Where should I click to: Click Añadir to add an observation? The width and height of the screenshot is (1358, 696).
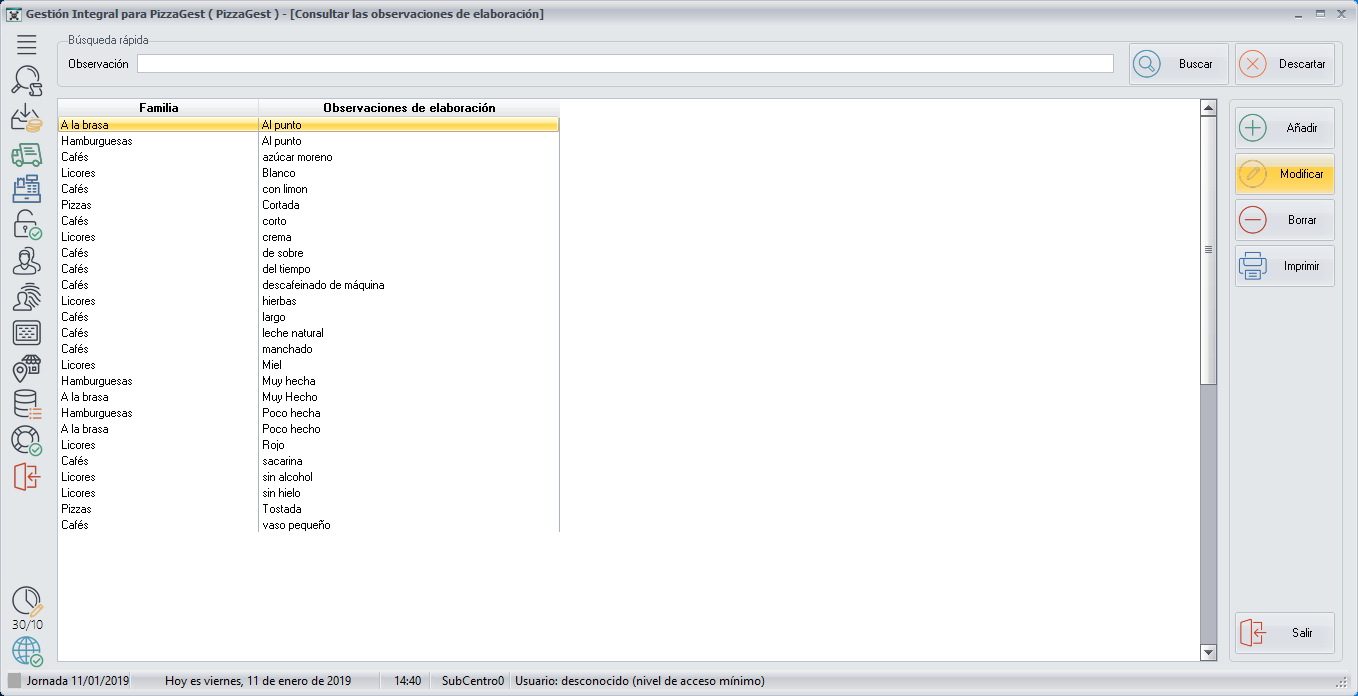tap(1285, 128)
